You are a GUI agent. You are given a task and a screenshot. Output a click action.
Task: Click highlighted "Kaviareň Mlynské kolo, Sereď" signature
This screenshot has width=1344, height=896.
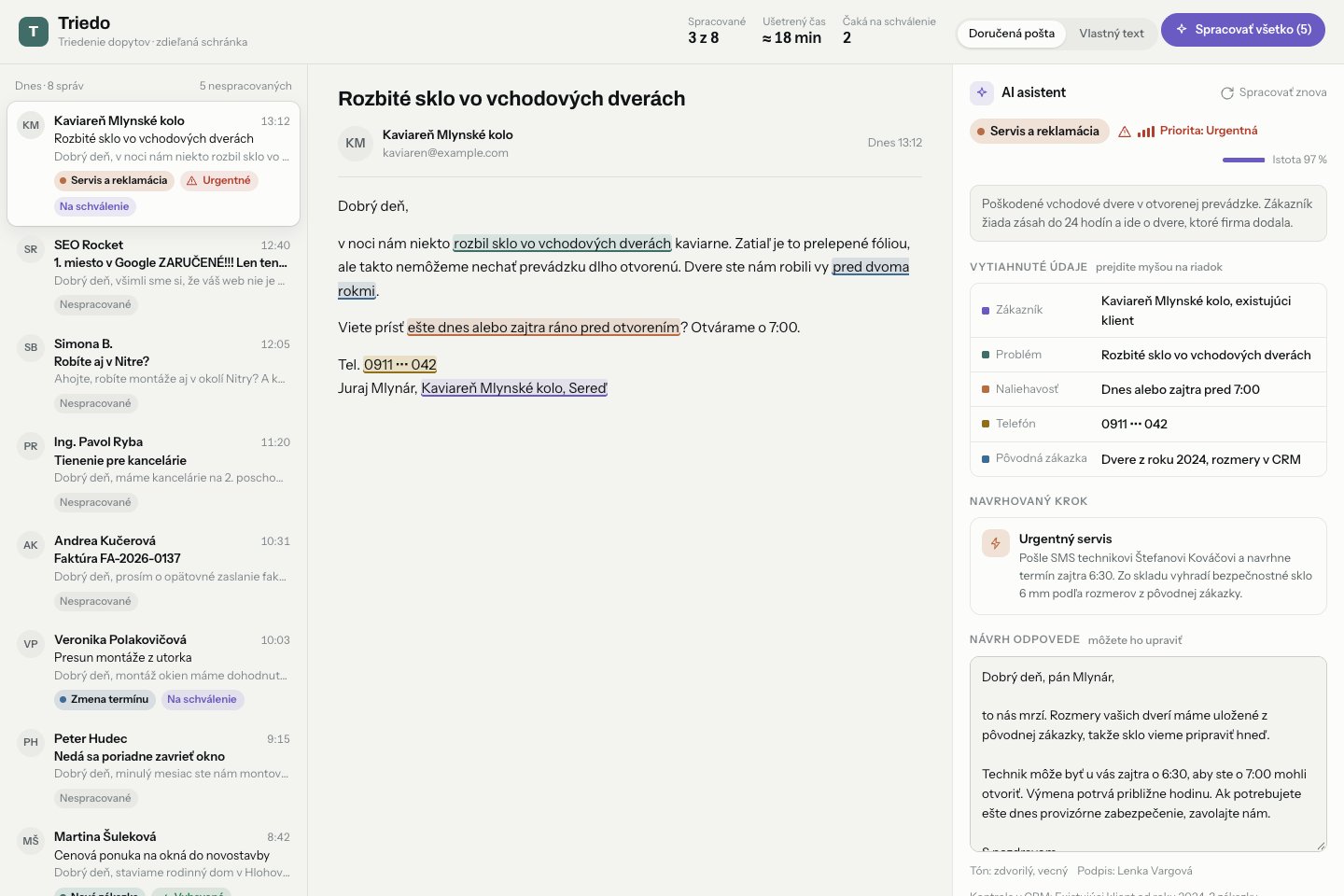point(514,388)
